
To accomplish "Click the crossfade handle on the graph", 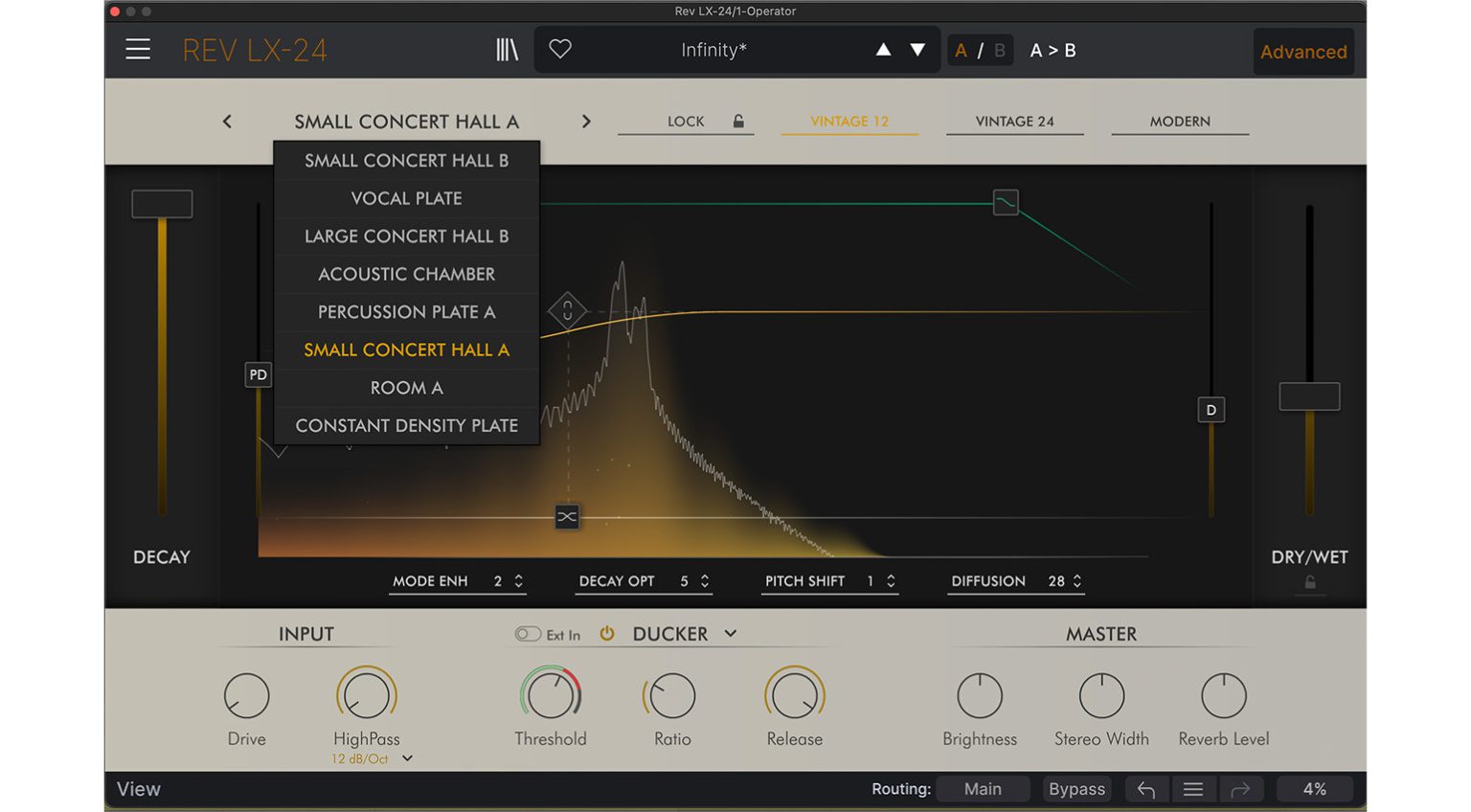I will 567,516.
